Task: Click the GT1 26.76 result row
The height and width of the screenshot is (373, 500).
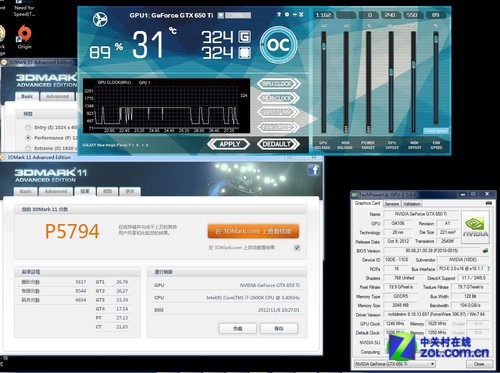Action: [112, 282]
